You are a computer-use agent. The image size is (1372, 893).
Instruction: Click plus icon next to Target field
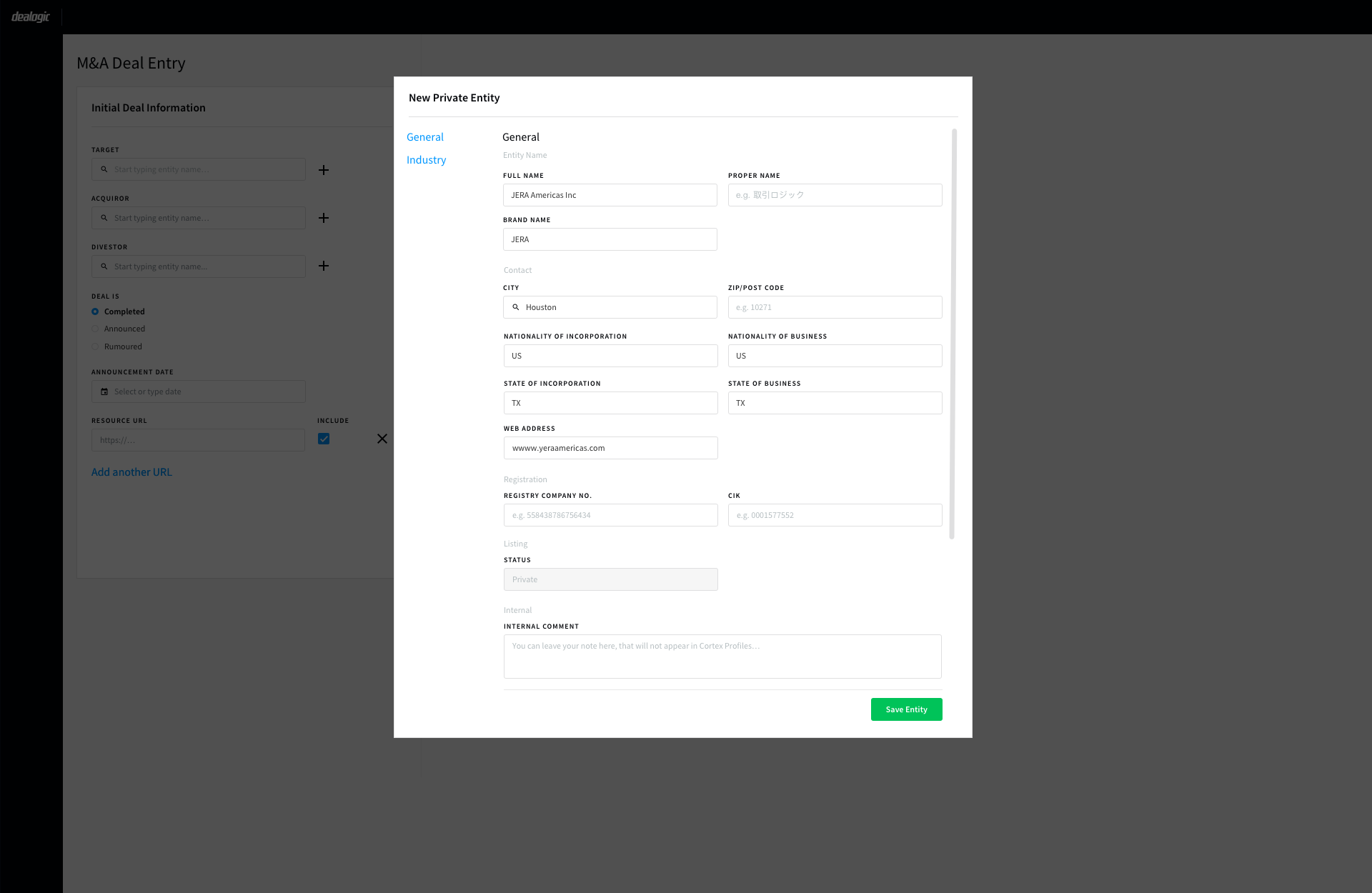click(324, 170)
